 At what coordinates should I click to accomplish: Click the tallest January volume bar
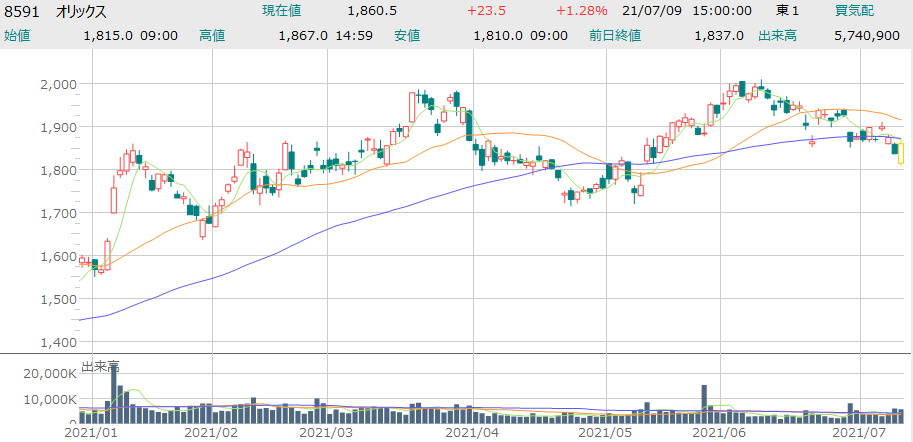(x=114, y=395)
